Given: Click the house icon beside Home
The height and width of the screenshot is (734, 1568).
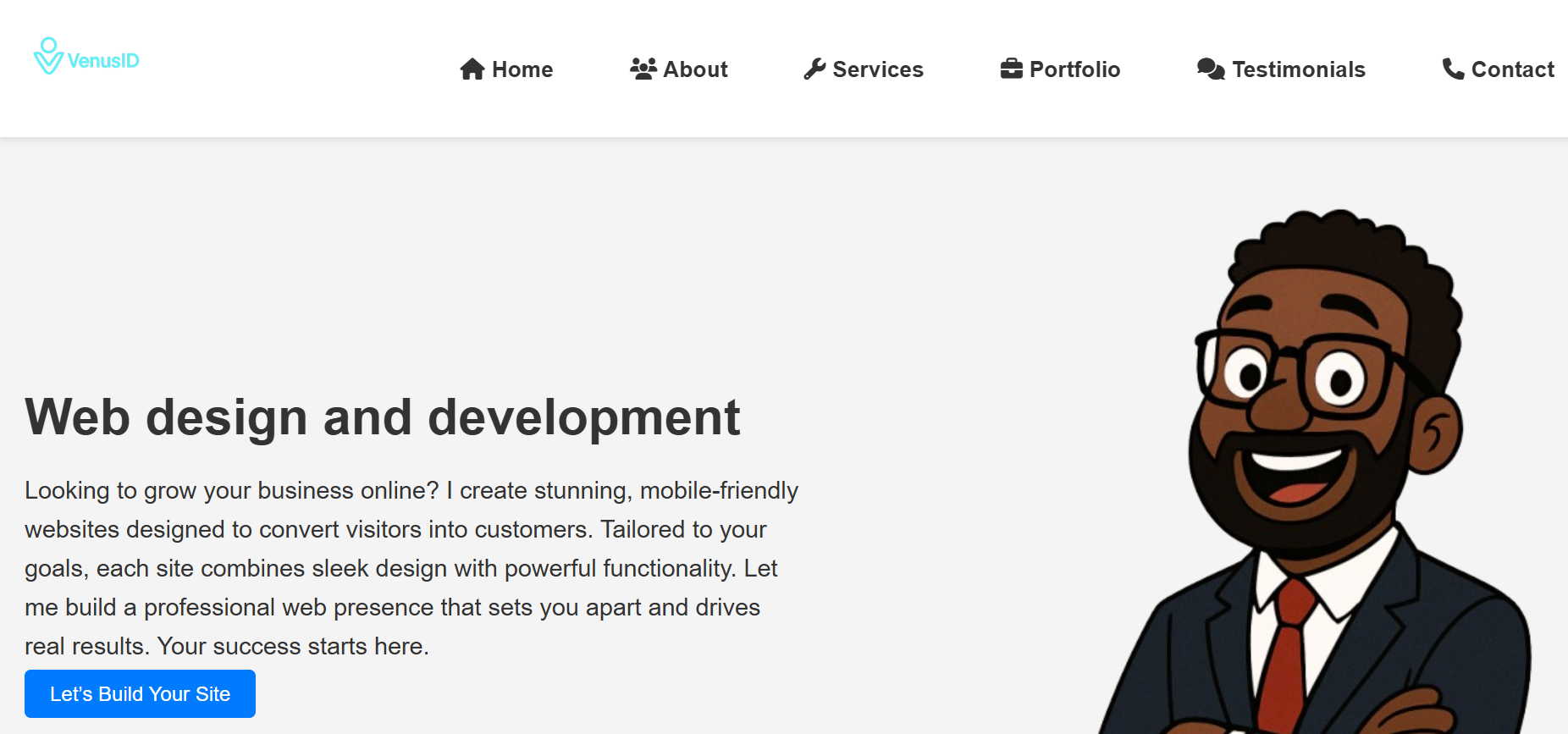Looking at the screenshot, I should [472, 69].
